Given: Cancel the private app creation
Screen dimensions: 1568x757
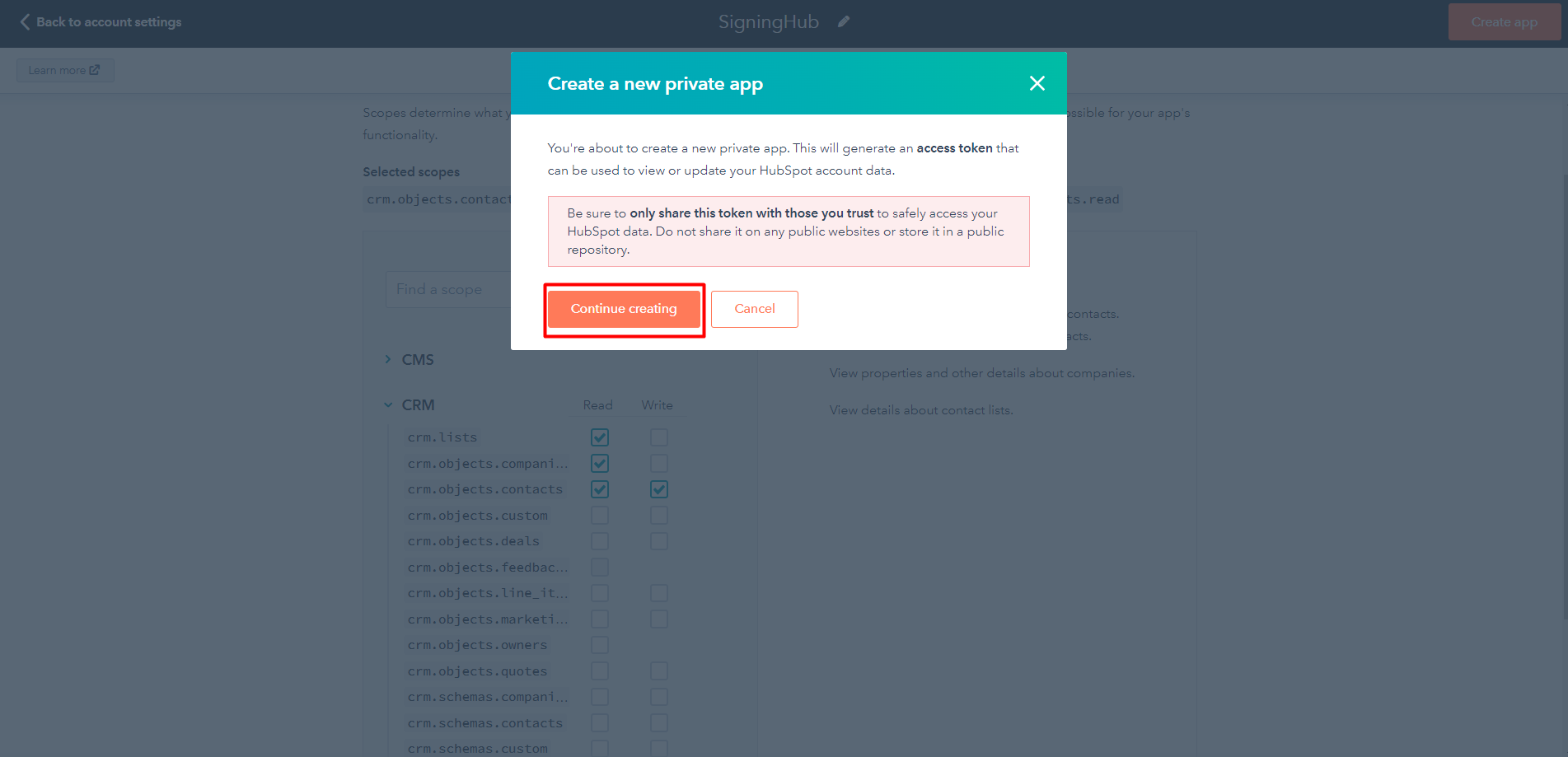Looking at the screenshot, I should coord(755,309).
